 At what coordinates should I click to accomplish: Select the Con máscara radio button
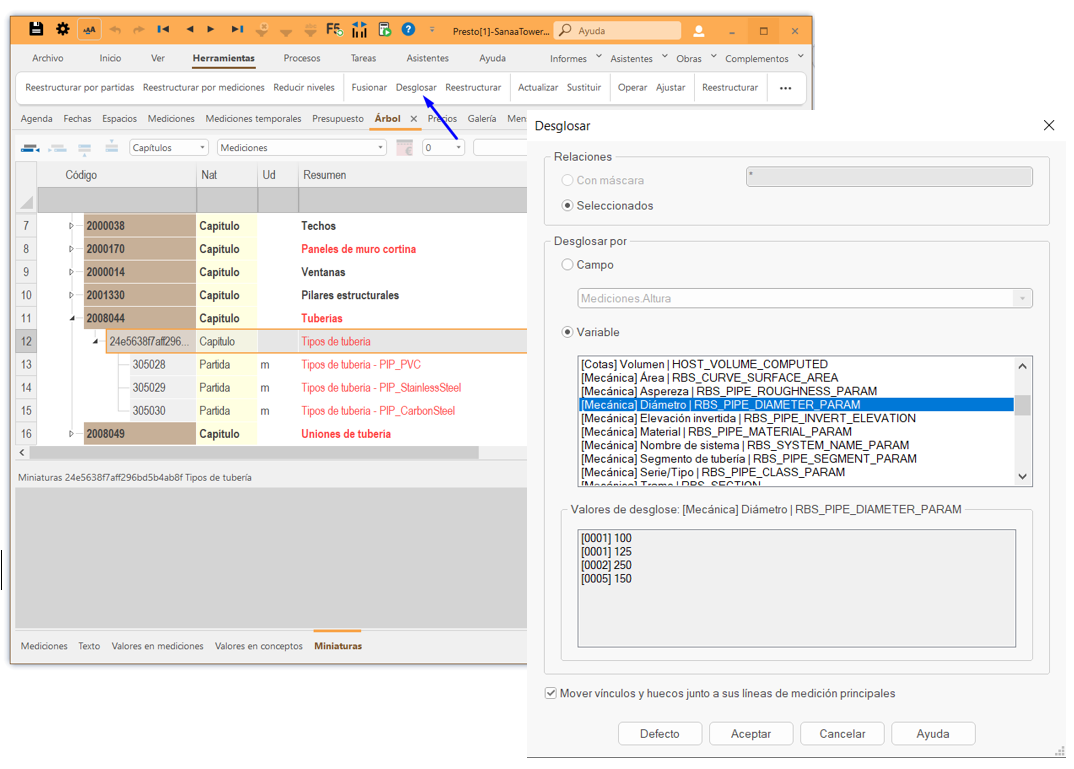(x=567, y=180)
